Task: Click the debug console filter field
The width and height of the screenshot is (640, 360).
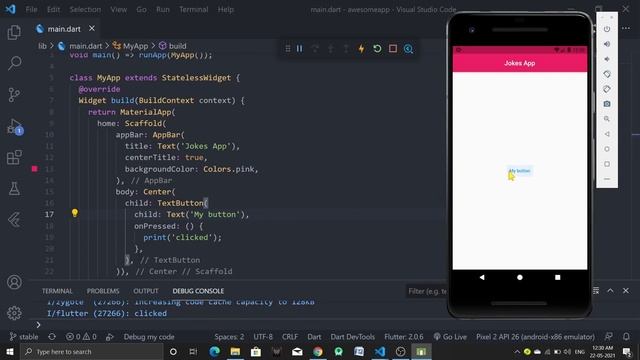Action: (427, 291)
